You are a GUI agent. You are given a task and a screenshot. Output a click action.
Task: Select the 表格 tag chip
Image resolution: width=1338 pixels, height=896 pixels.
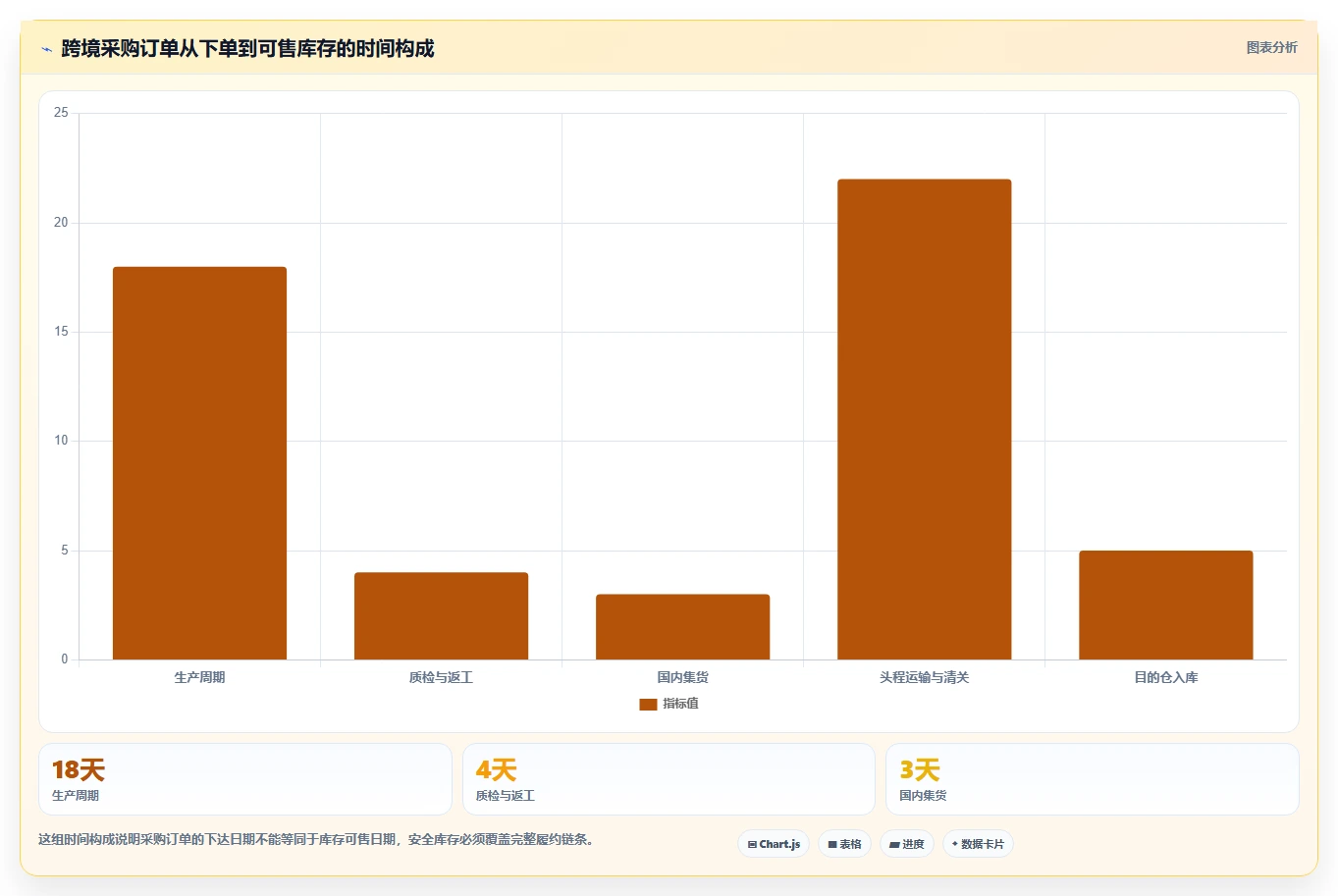844,844
